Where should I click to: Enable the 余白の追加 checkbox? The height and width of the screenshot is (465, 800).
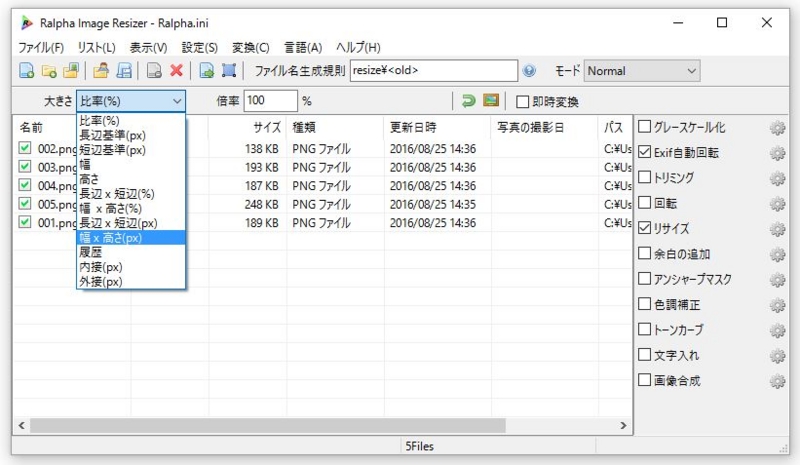(644, 253)
